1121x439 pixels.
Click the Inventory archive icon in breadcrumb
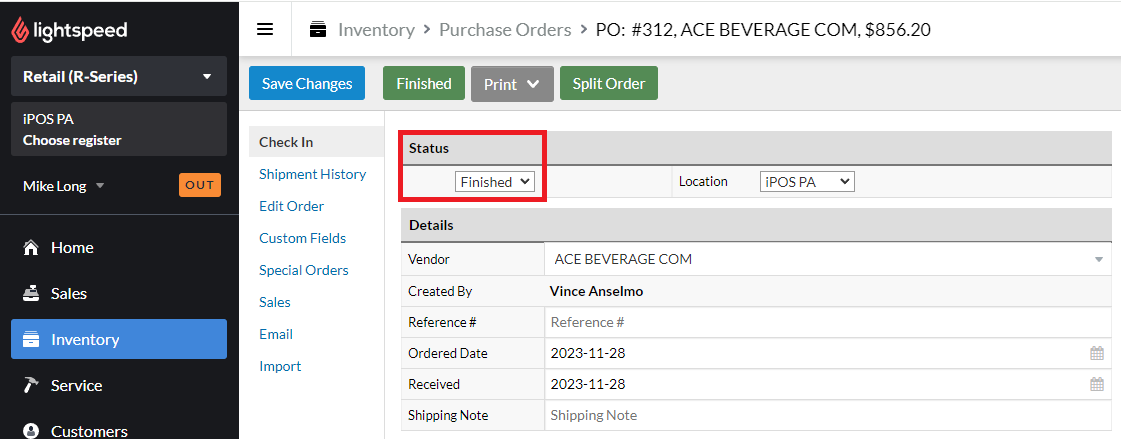318,29
